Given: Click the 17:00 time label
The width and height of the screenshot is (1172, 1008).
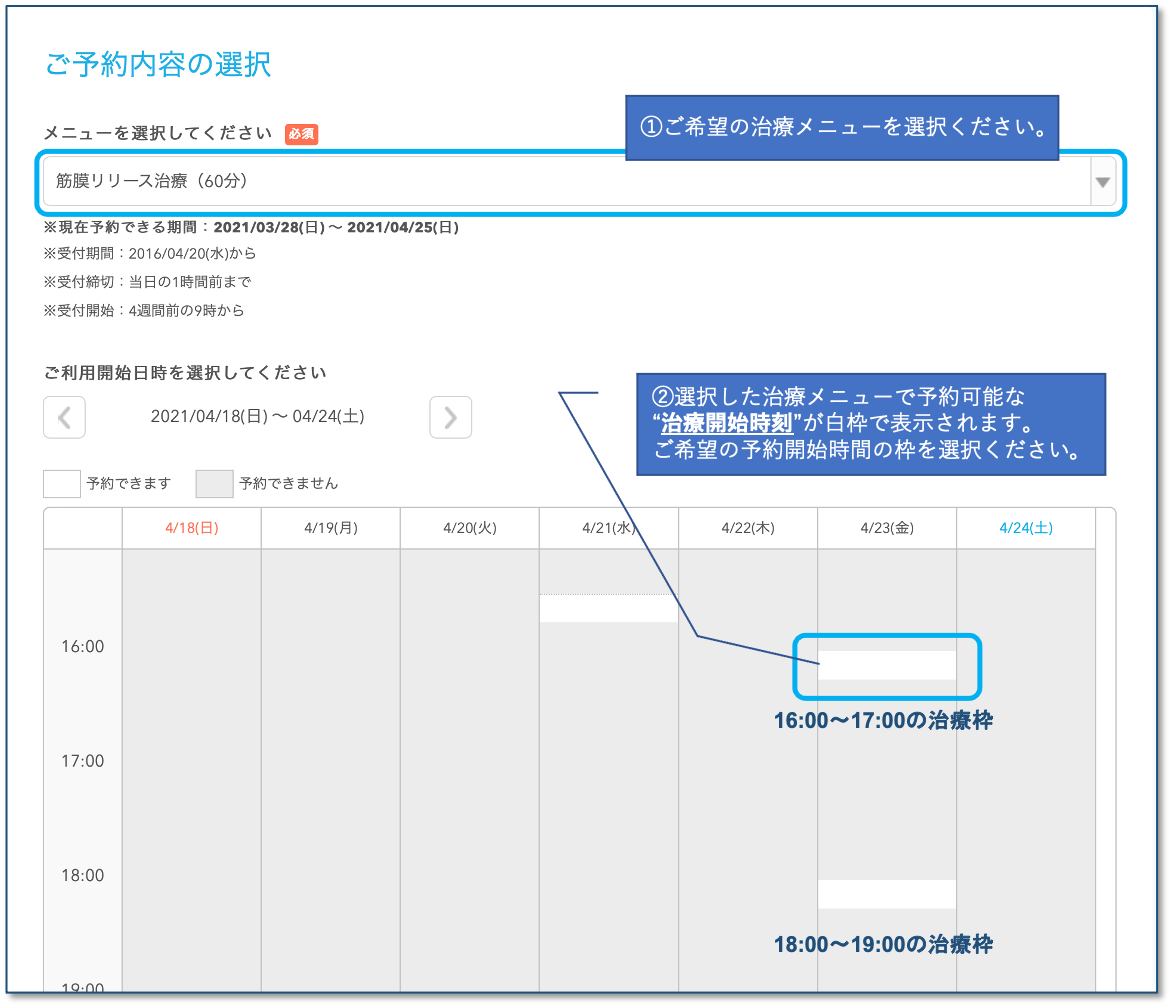Looking at the screenshot, I should pos(82,761).
